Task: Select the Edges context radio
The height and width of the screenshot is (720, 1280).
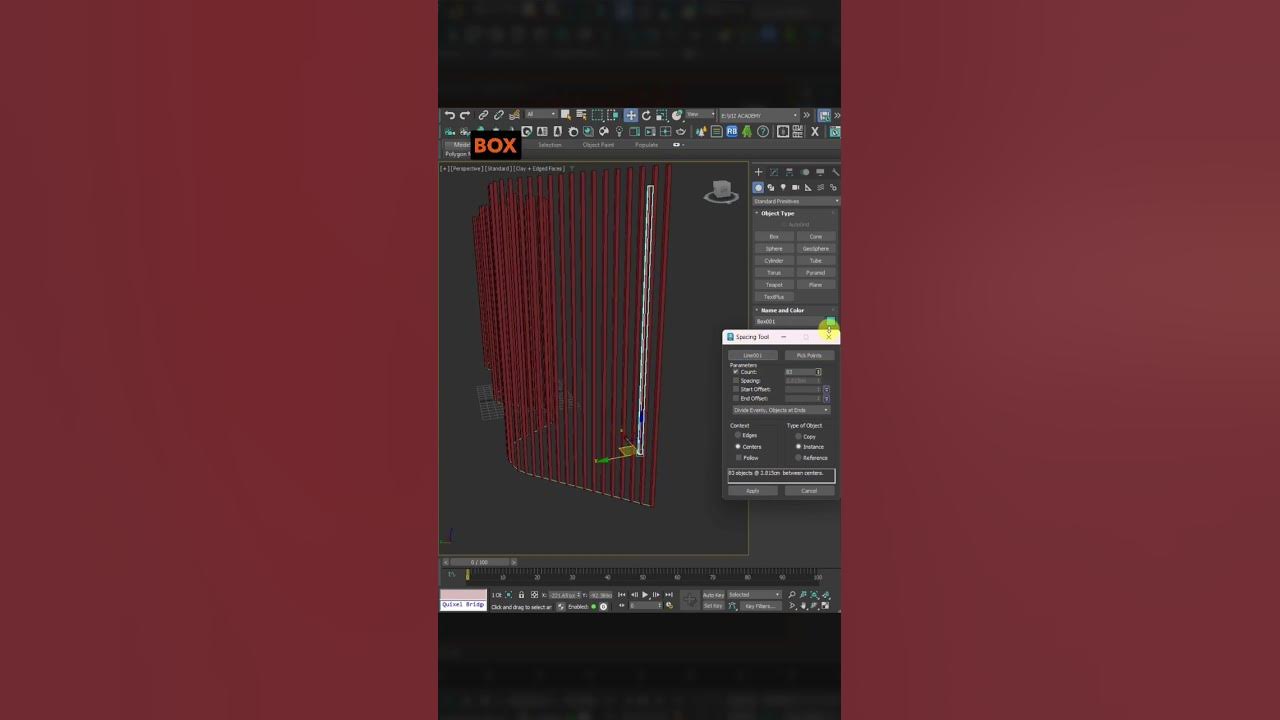Action: tap(738, 435)
